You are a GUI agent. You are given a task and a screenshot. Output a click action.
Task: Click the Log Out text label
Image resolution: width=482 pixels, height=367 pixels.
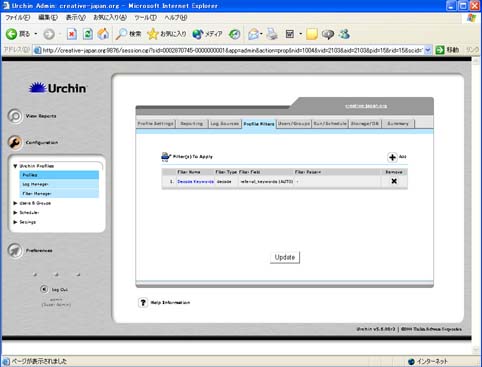pyautogui.click(x=60, y=290)
